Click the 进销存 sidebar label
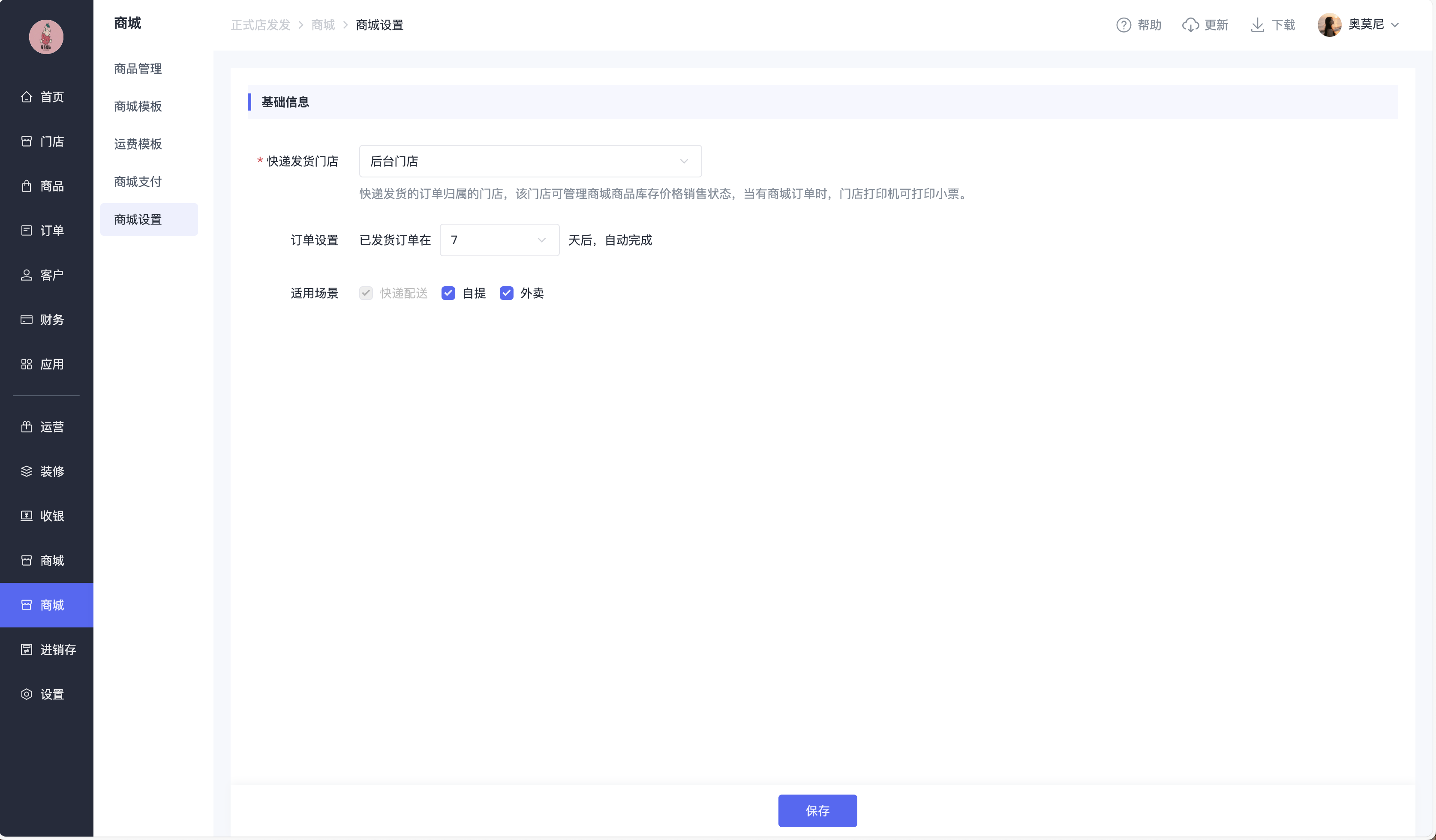Screen dimensions: 1436x840 [58, 650]
